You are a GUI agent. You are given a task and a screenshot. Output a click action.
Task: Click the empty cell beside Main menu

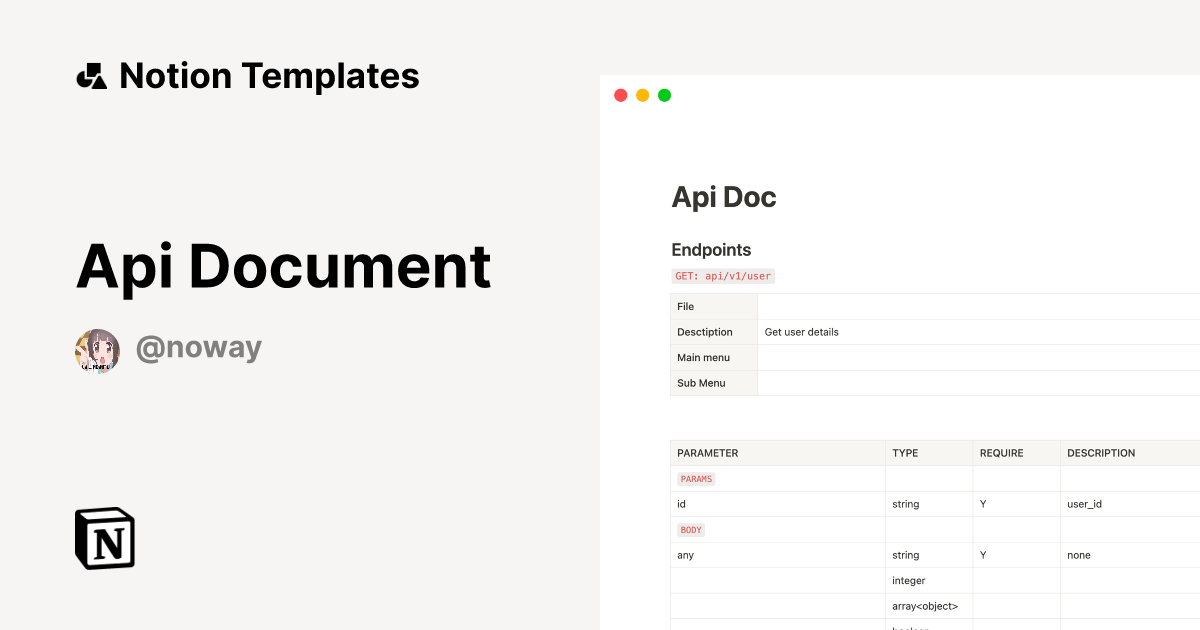tap(978, 358)
